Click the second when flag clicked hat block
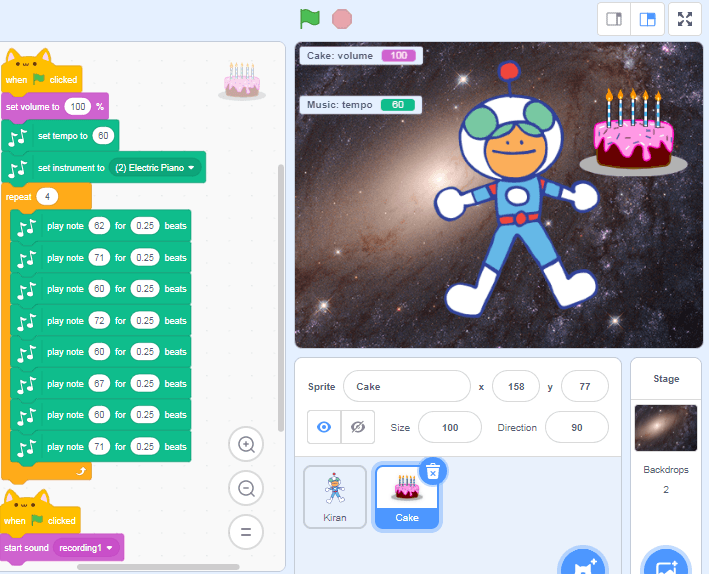 (40, 521)
